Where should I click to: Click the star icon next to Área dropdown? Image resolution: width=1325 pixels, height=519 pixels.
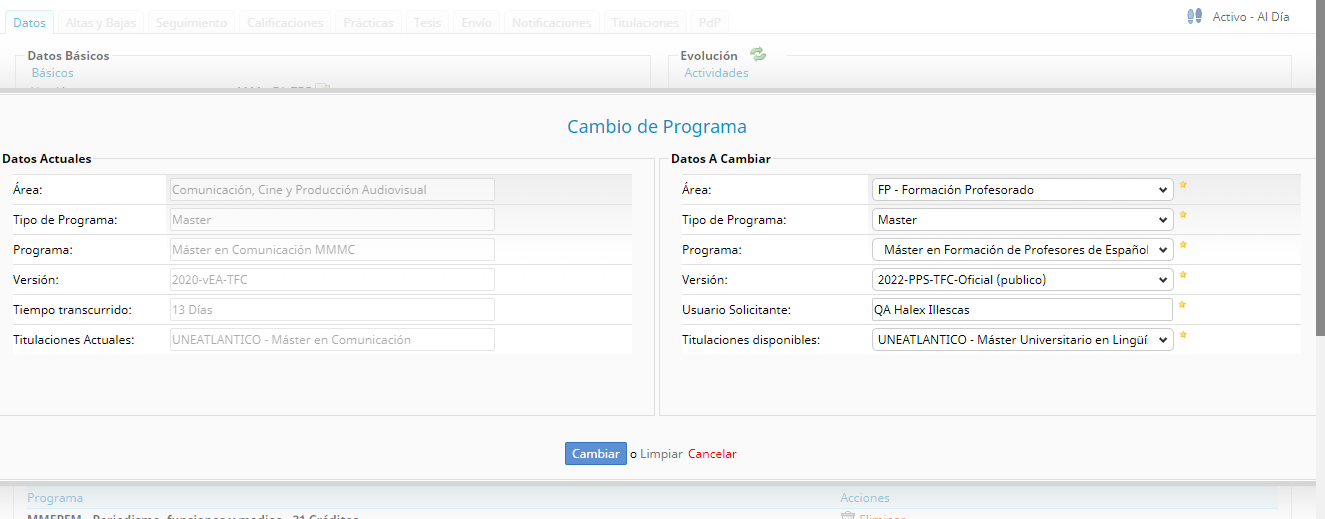(x=1183, y=185)
